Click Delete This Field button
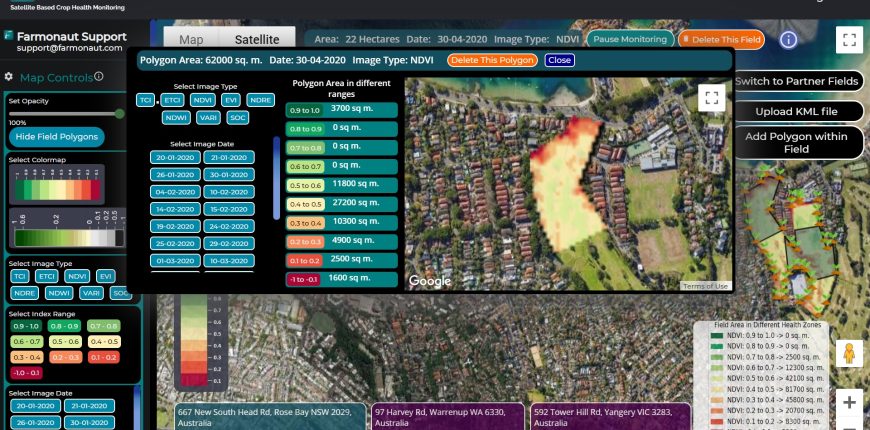Screen dimensions: 870x430 coord(721,39)
